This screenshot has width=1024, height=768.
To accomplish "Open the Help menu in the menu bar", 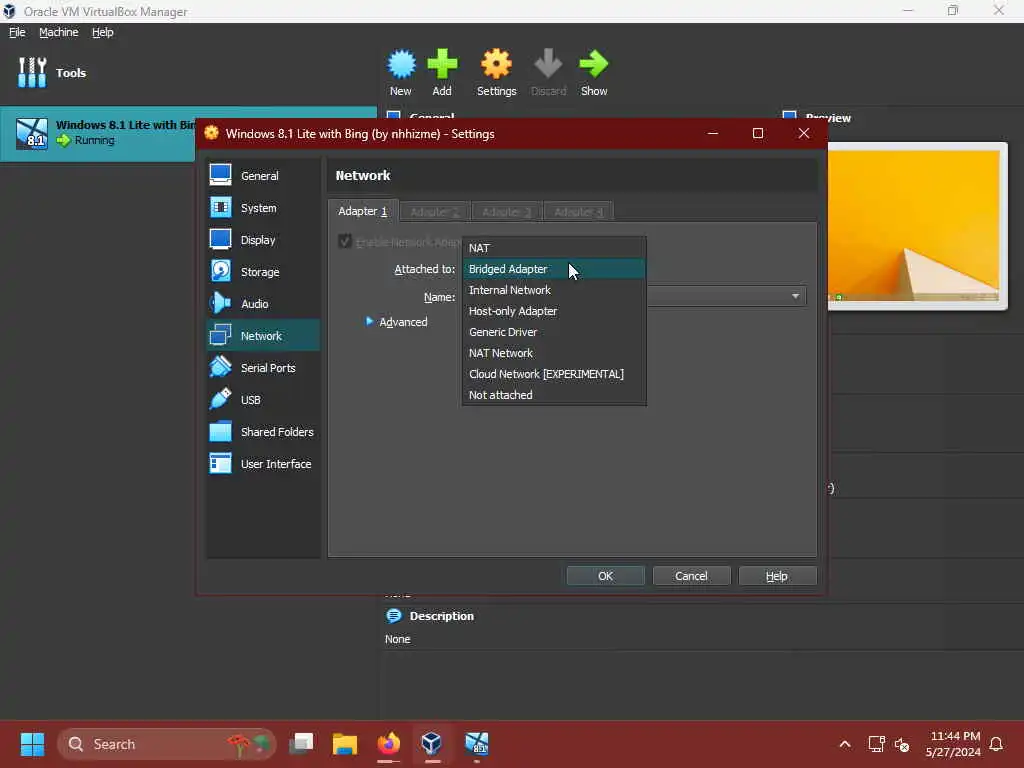I will (103, 32).
